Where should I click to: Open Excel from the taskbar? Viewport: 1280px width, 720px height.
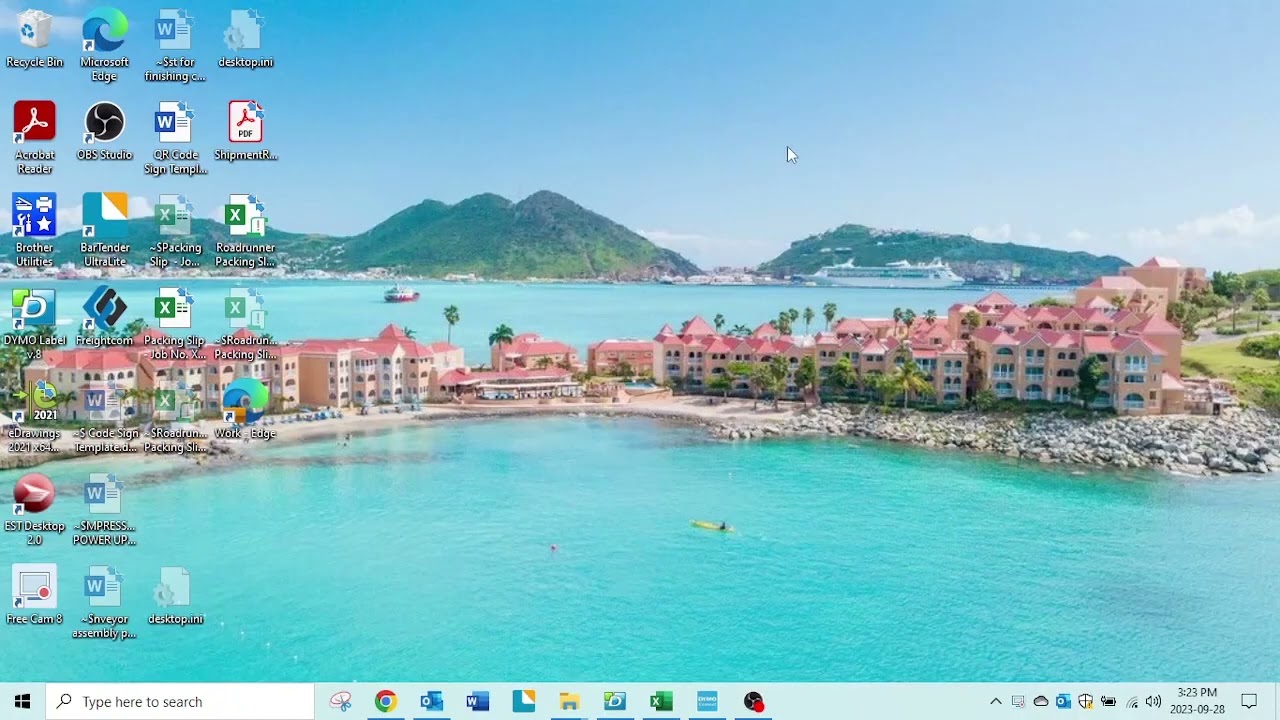(x=661, y=702)
